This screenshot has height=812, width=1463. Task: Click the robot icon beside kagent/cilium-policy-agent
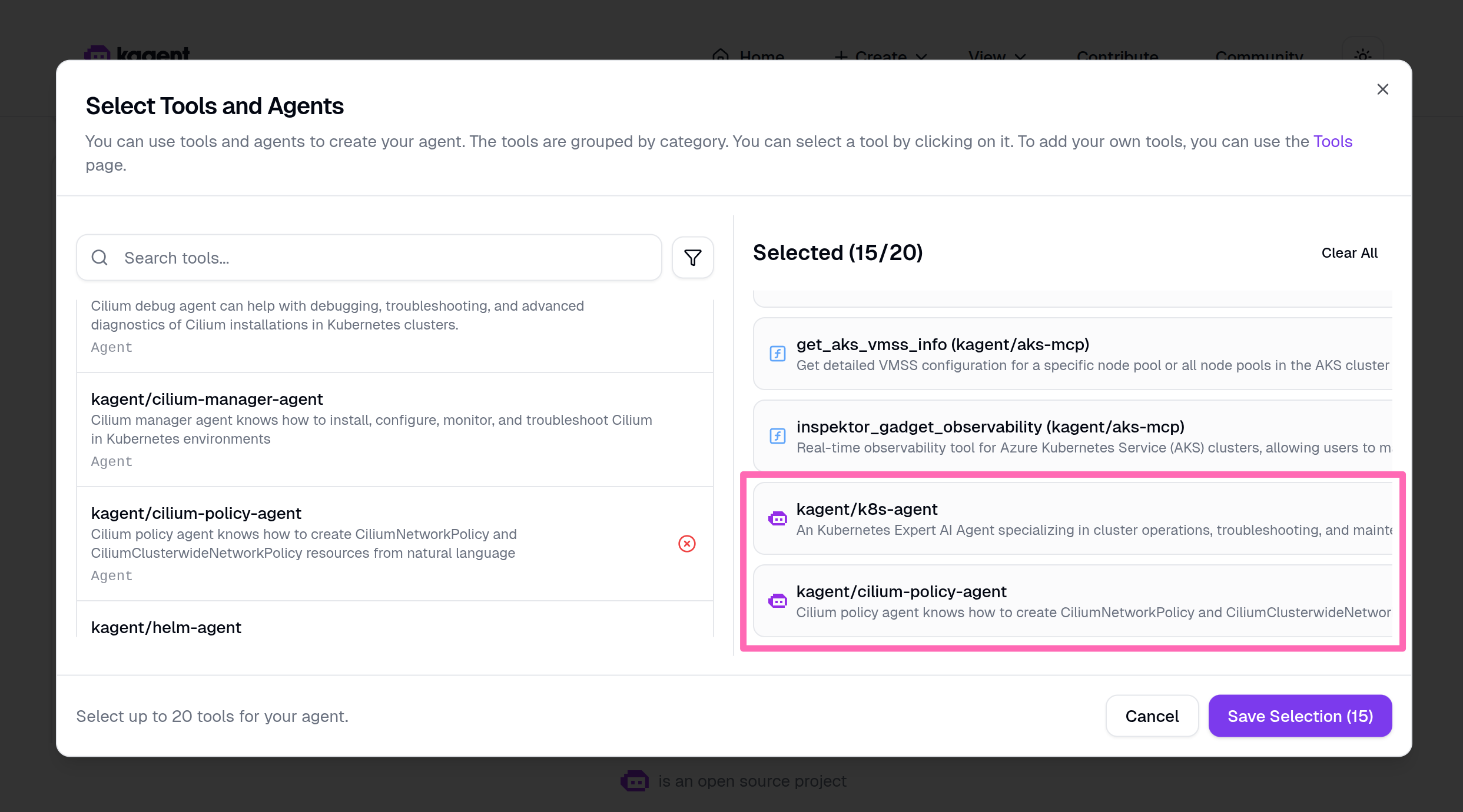tap(777, 601)
